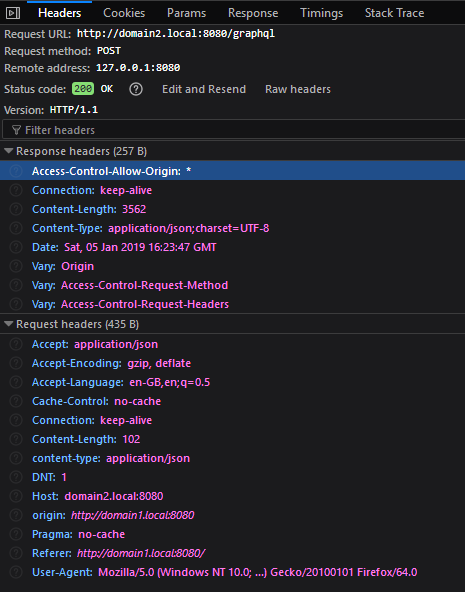Click help icon beside User-Agent header
Image resolution: width=465 pixels, height=592 pixels.
pos(16,572)
